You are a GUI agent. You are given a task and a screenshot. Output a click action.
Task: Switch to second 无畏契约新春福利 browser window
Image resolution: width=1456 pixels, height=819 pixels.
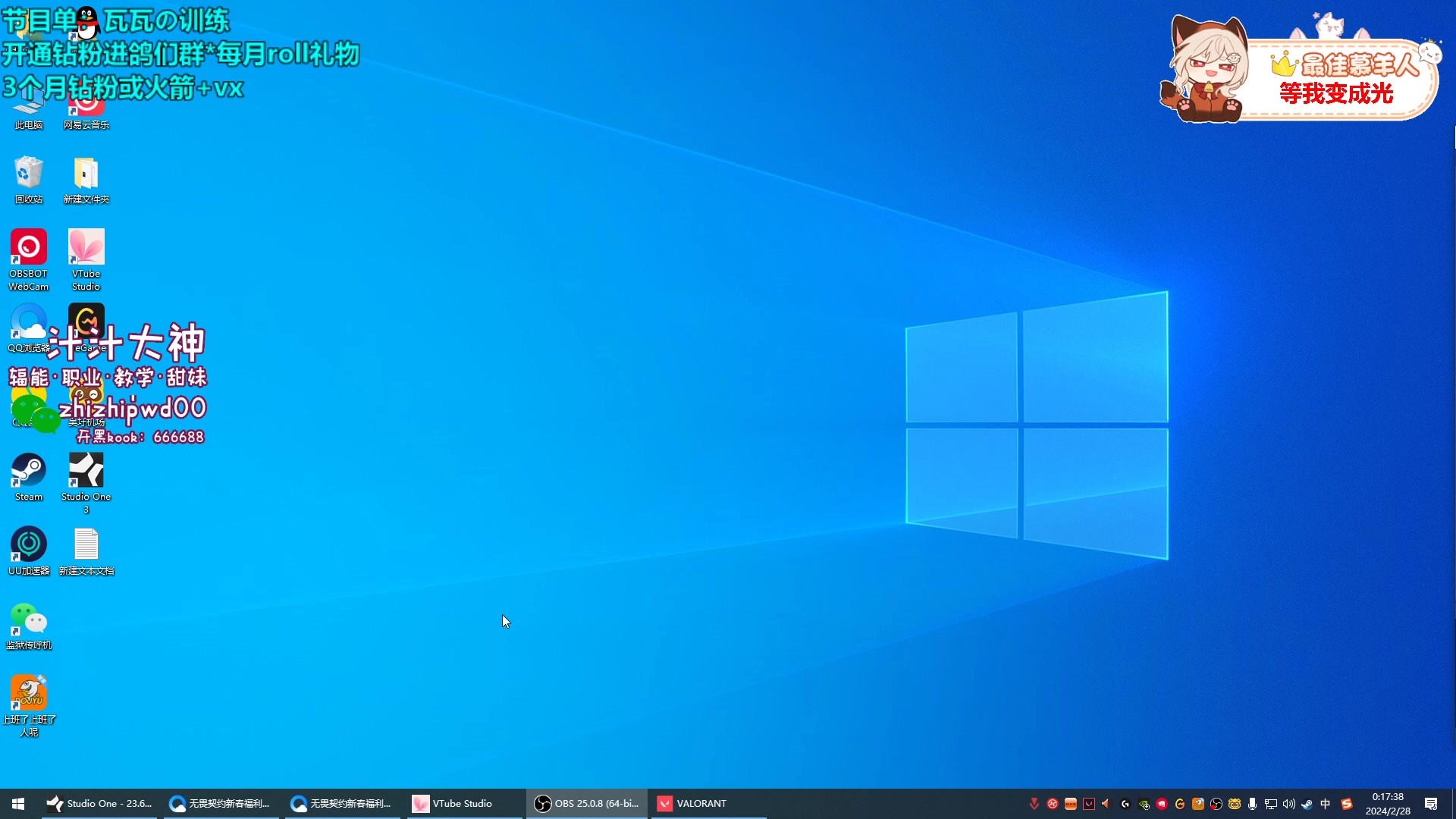pyautogui.click(x=341, y=804)
